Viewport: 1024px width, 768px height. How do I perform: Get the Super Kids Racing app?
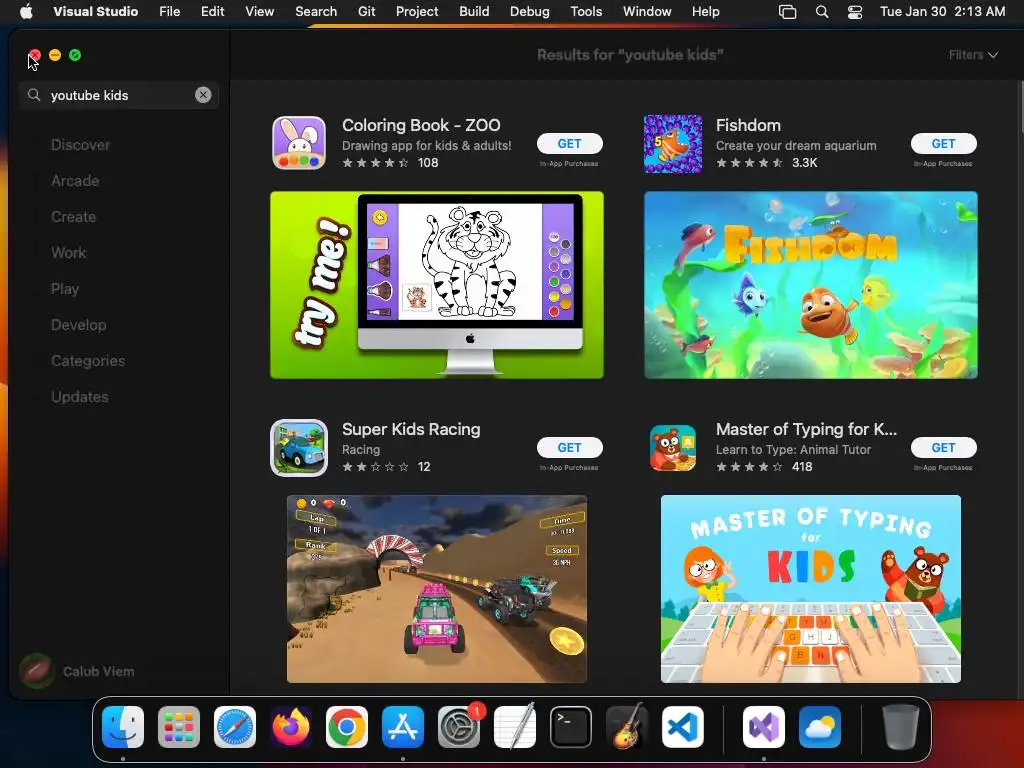click(569, 447)
